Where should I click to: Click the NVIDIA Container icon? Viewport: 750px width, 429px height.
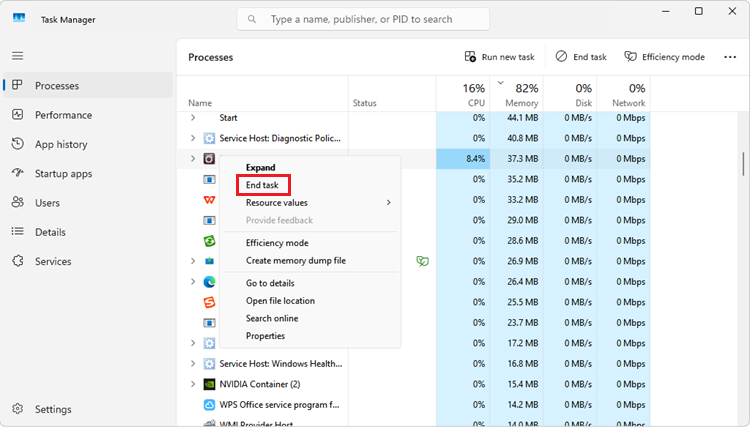(209, 384)
